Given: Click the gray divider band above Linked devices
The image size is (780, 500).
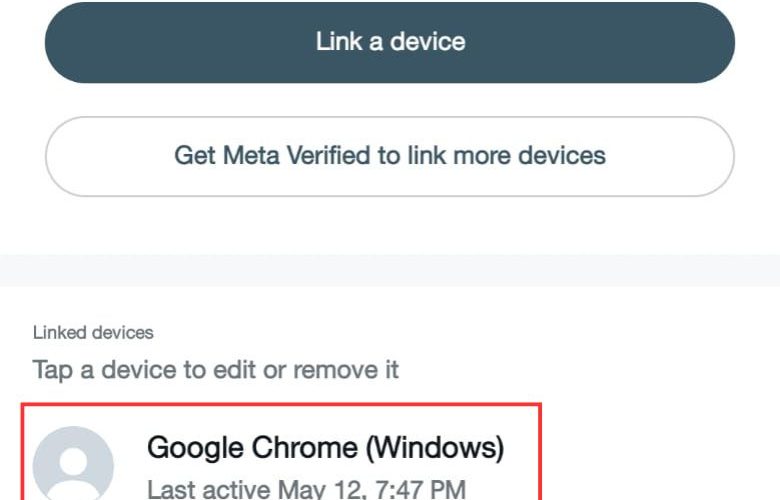Looking at the screenshot, I should tap(390, 271).
